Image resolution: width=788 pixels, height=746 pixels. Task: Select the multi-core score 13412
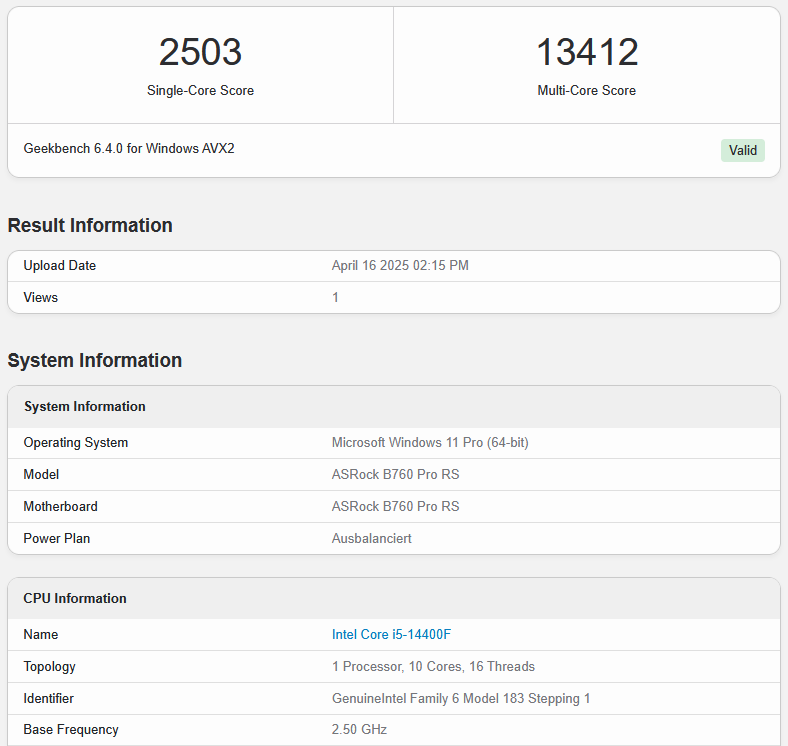pyautogui.click(x=587, y=52)
